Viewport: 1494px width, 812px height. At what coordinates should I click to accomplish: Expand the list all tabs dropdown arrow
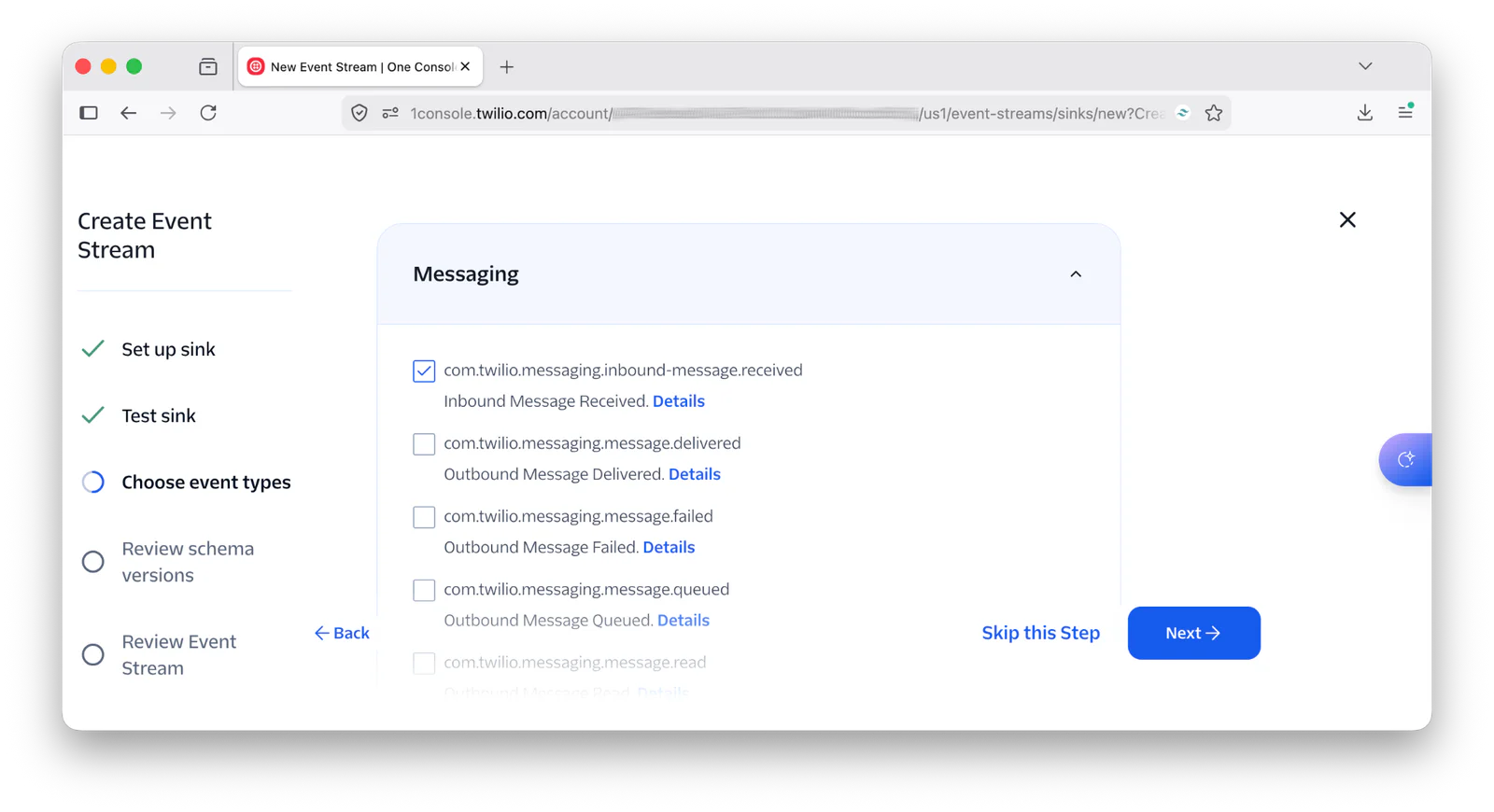tap(1365, 66)
